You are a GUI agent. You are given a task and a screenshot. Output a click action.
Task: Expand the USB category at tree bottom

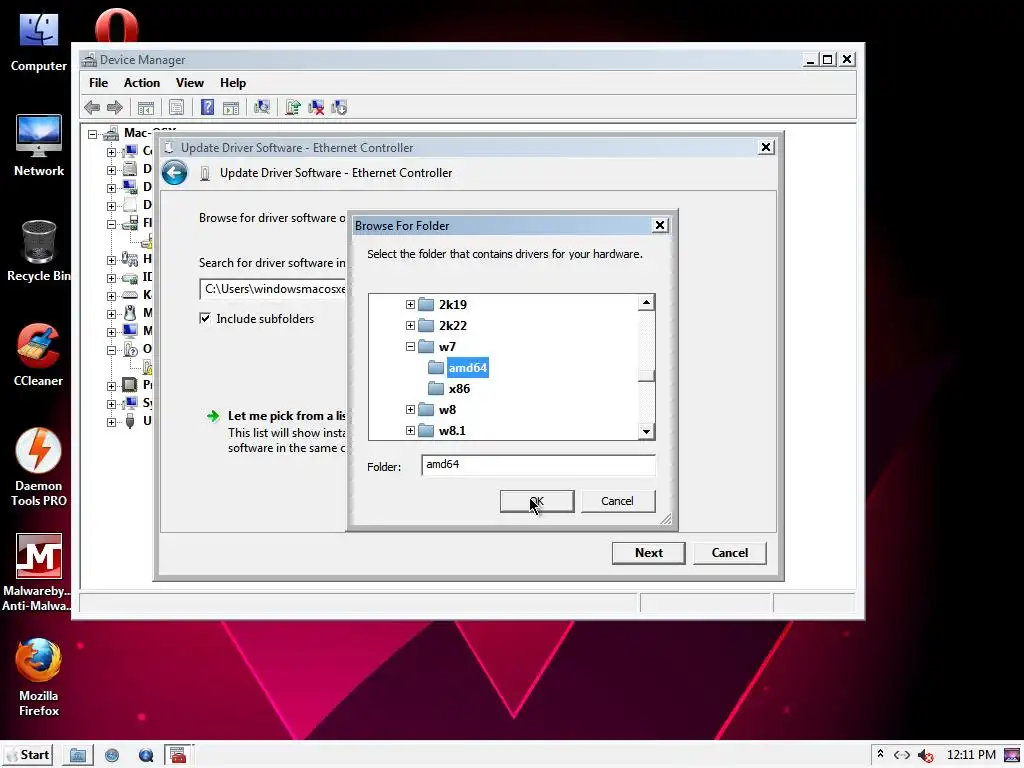click(x=112, y=422)
